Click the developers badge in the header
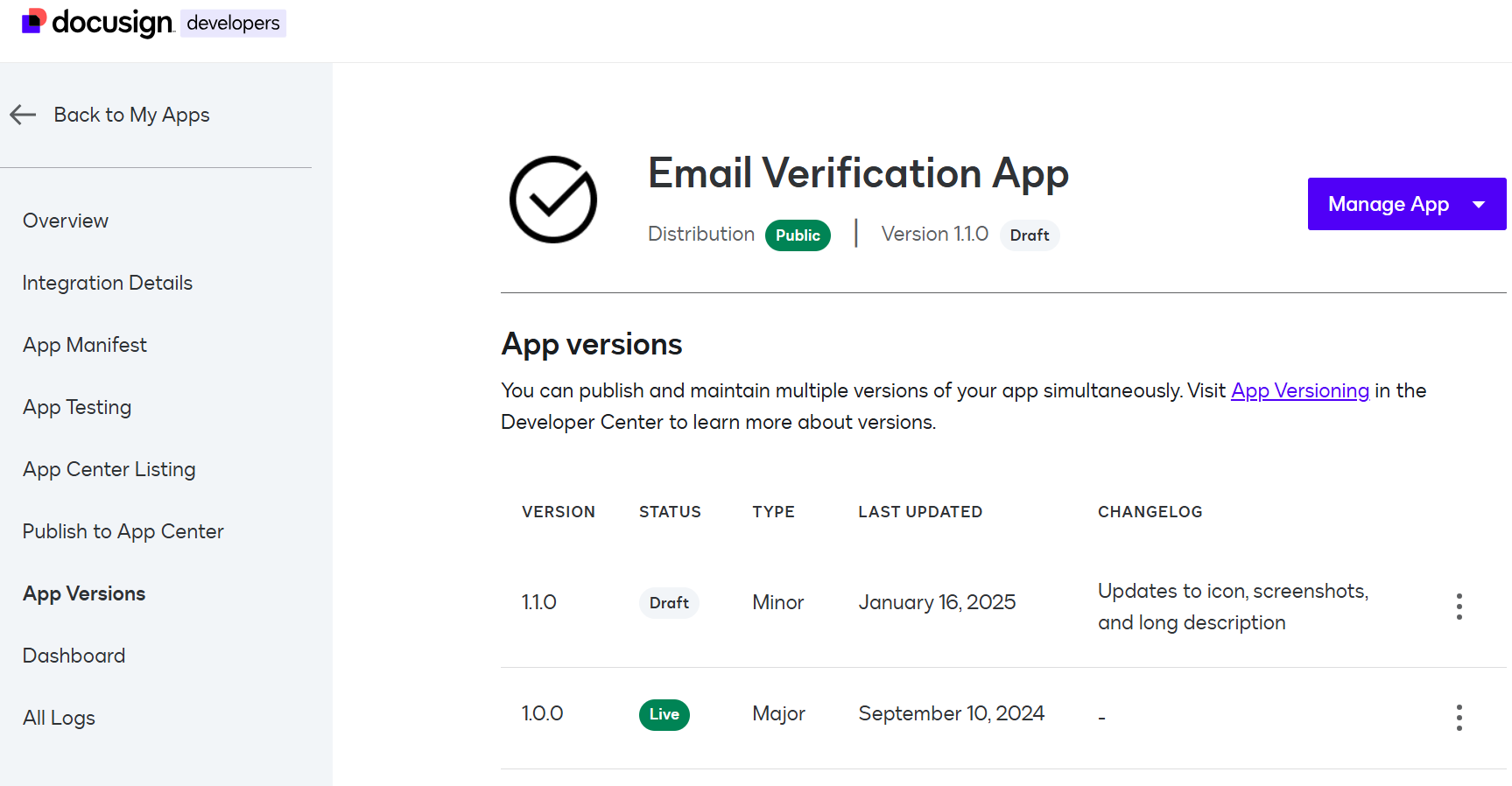 [233, 24]
